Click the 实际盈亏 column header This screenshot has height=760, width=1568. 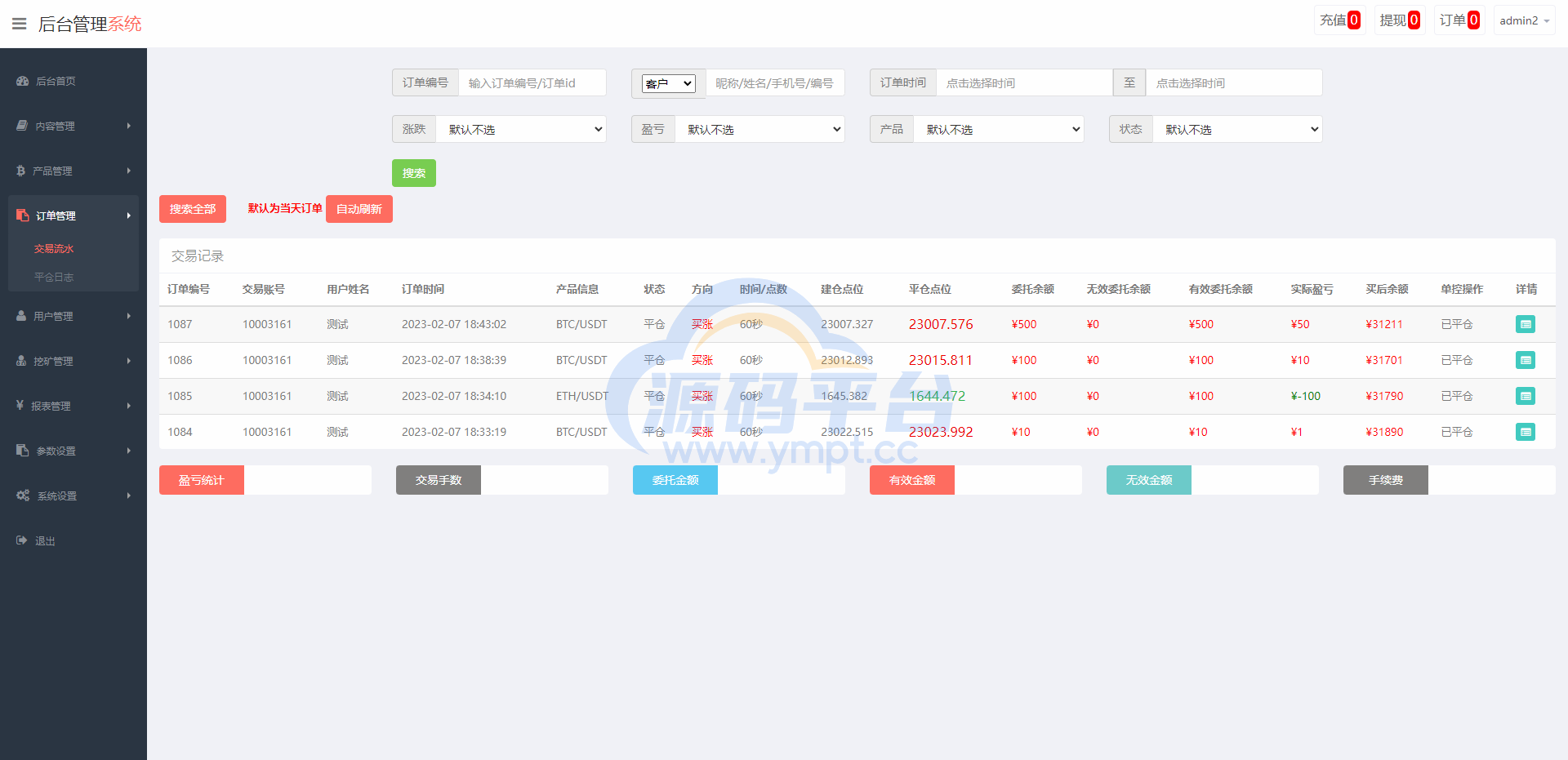click(1312, 289)
